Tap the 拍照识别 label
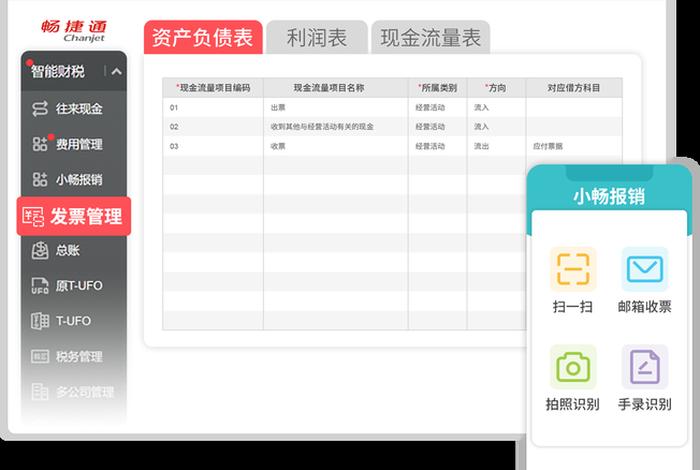Screen dimensions: 700x470 pyautogui.click(x=573, y=404)
